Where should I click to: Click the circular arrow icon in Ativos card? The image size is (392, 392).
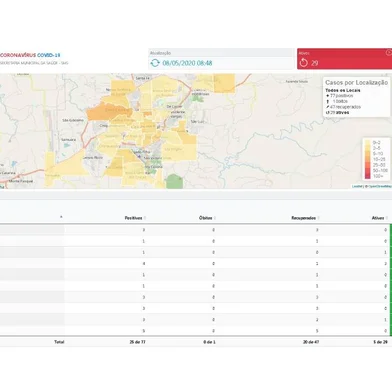tap(303, 62)
